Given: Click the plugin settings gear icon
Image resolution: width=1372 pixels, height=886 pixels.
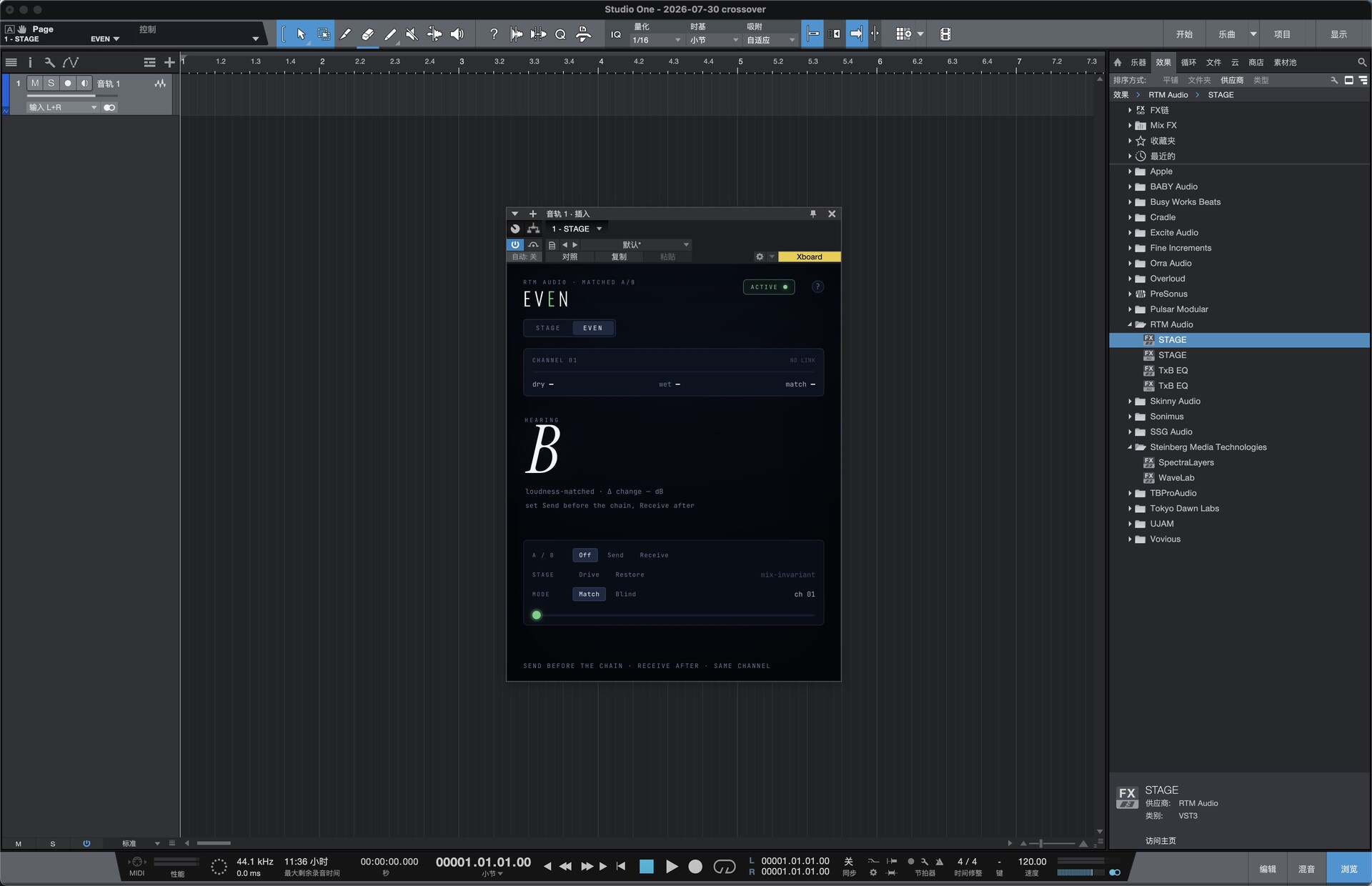Looking at the screenshot, I should click(x=760, y=257).
